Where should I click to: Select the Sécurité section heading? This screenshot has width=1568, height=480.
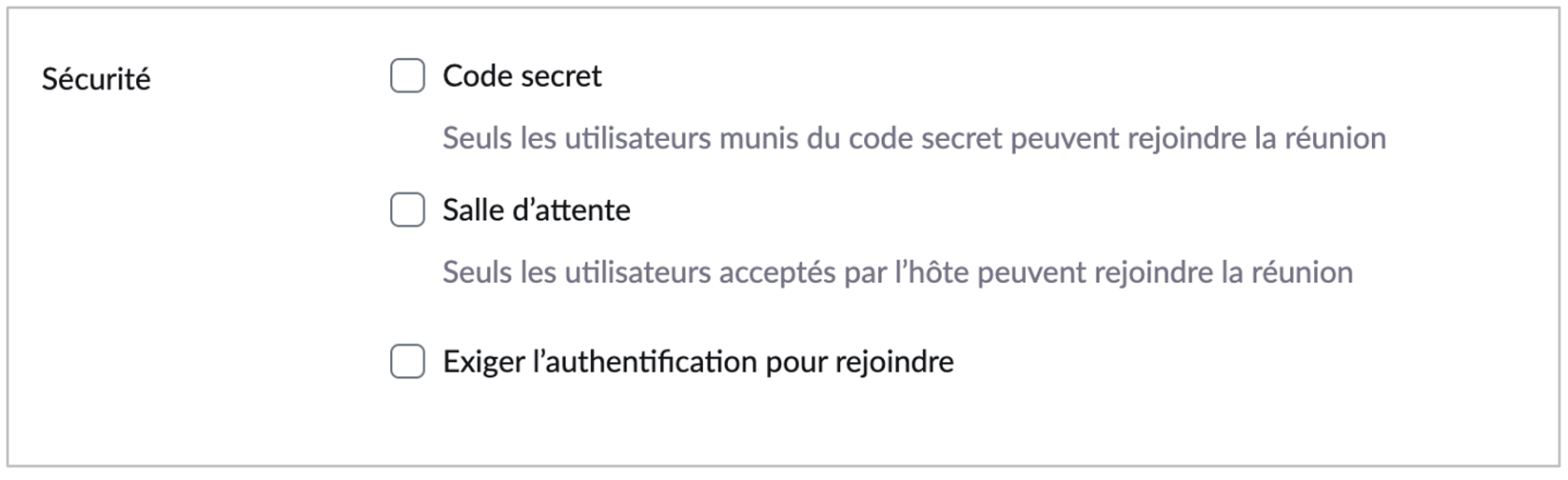coord(96,79)
